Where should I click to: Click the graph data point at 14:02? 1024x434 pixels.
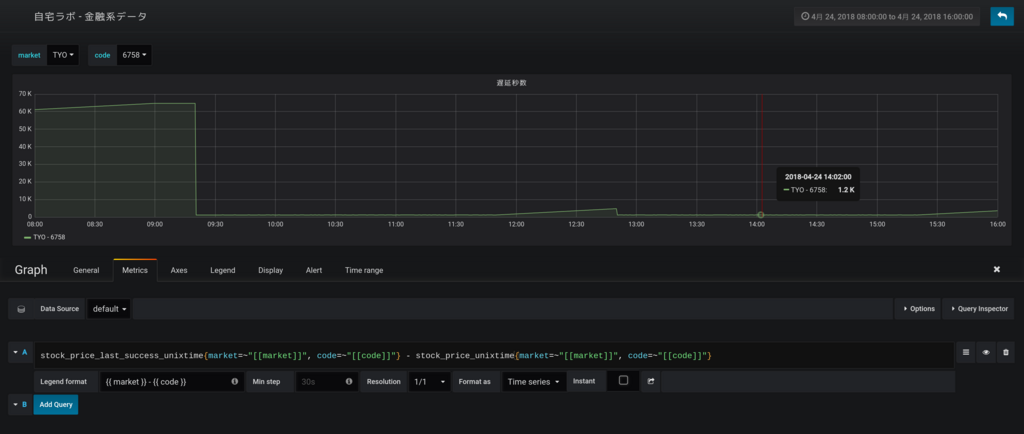pos(760,214)
